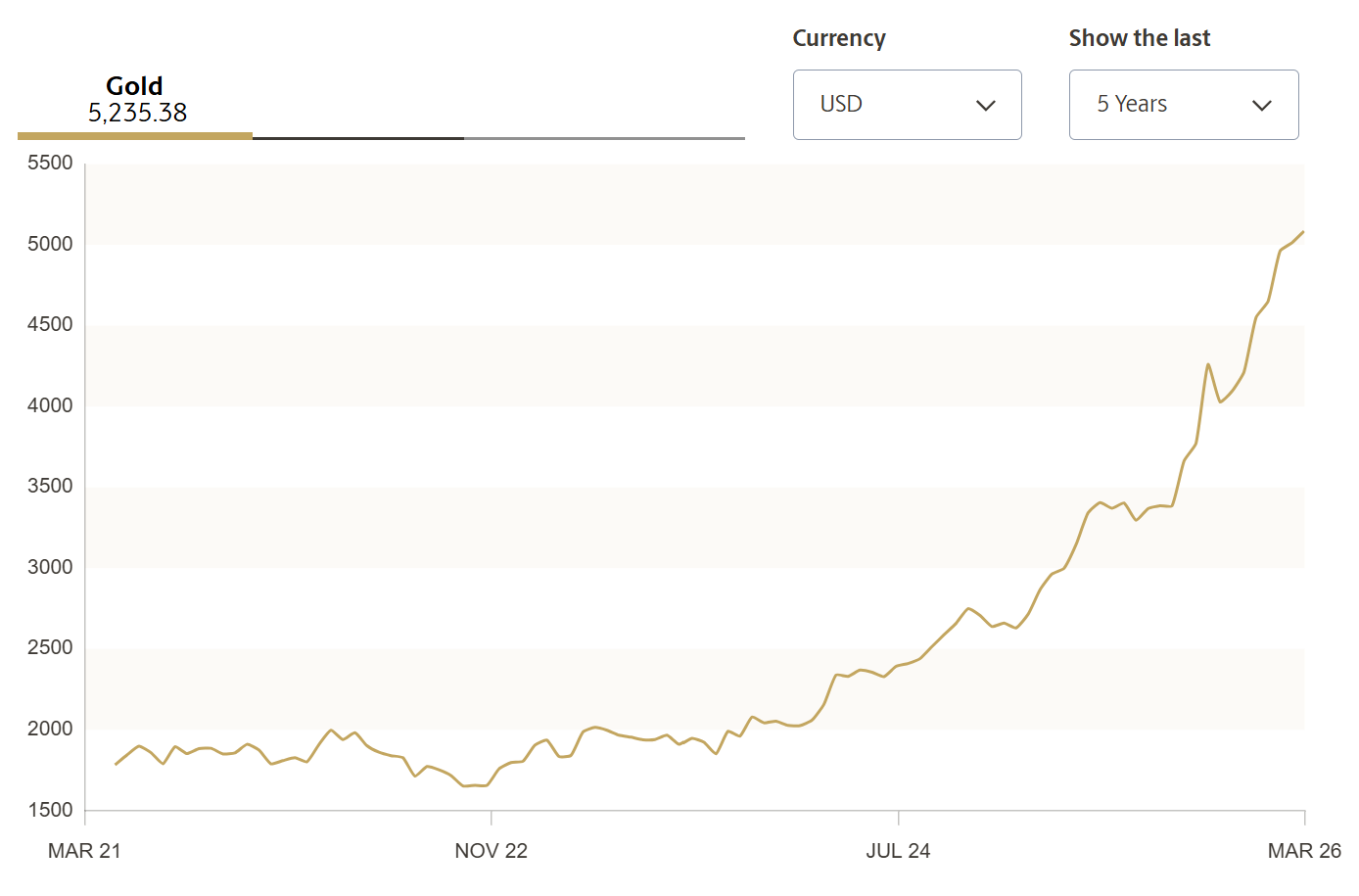The width and height of the screenshot is (1359, 896).
Task: Click the chevron icon in the USD box
Action: coord(987,105)
